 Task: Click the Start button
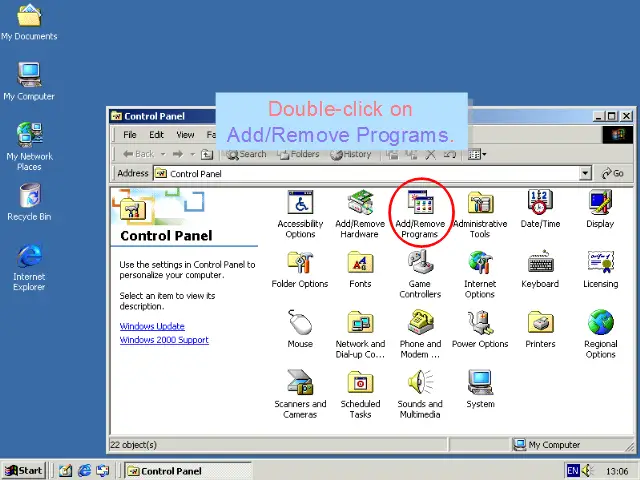click(24, 471)
